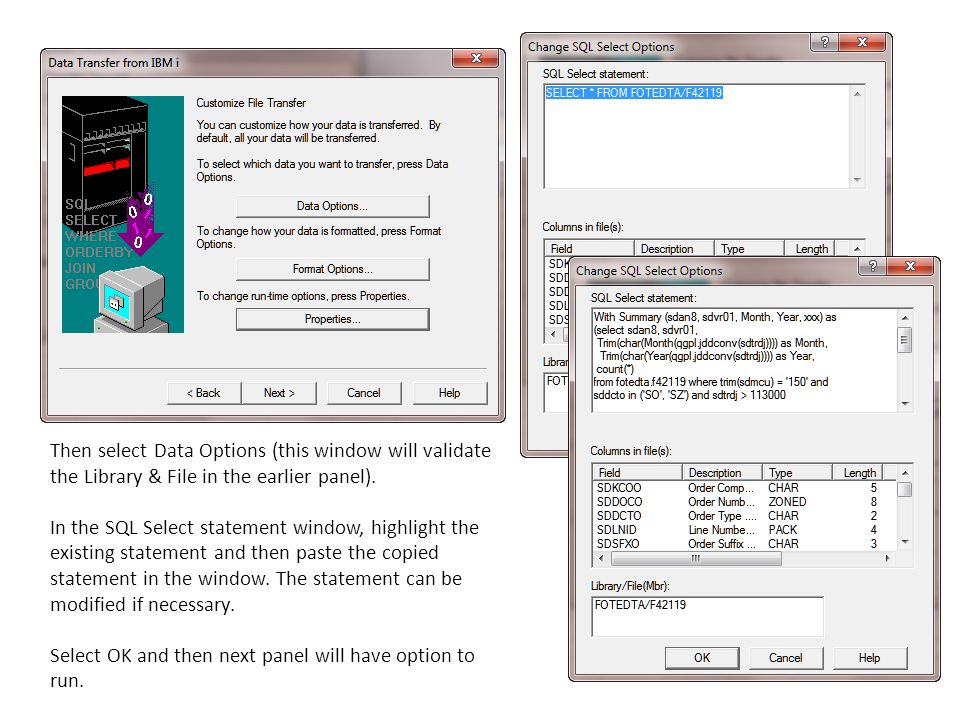Click the Length column header in front dialog
Viewport: 960px width, 720px height.
click(x=857, y=473)
